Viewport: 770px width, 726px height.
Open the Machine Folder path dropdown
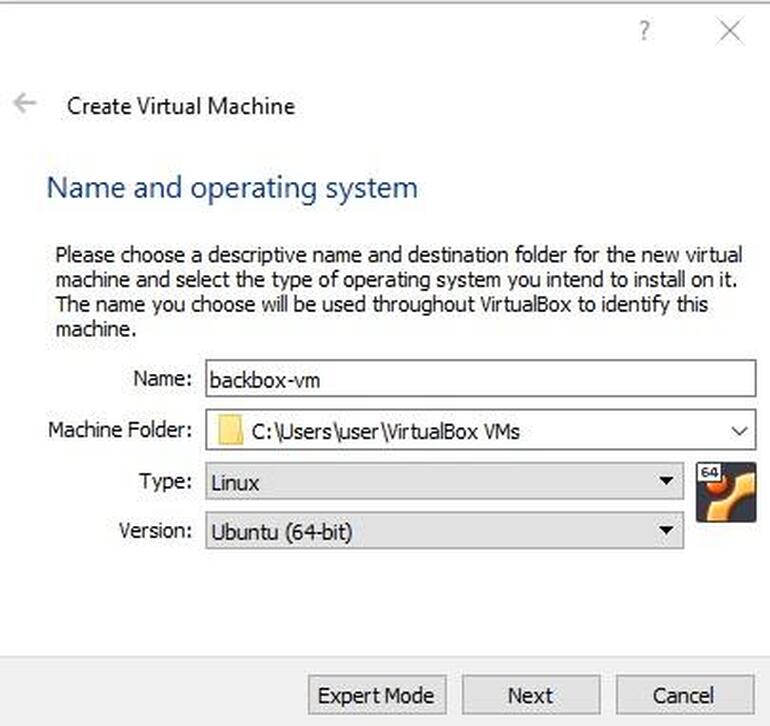[x=739, y=431]
